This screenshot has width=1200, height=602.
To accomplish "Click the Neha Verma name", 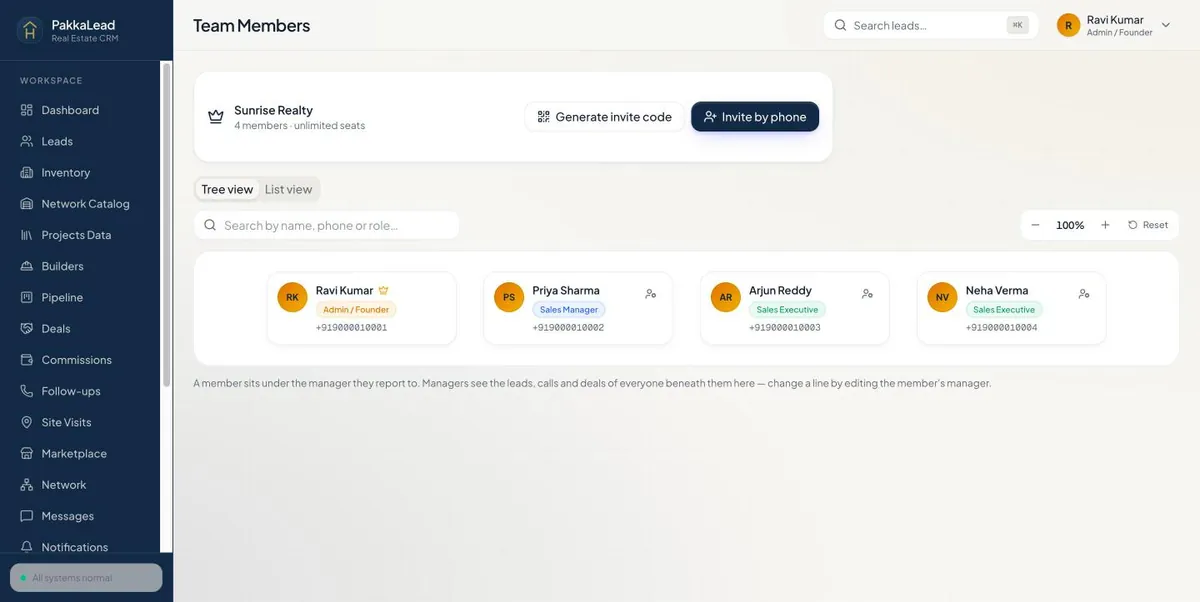I will click(x=997, y=290).
